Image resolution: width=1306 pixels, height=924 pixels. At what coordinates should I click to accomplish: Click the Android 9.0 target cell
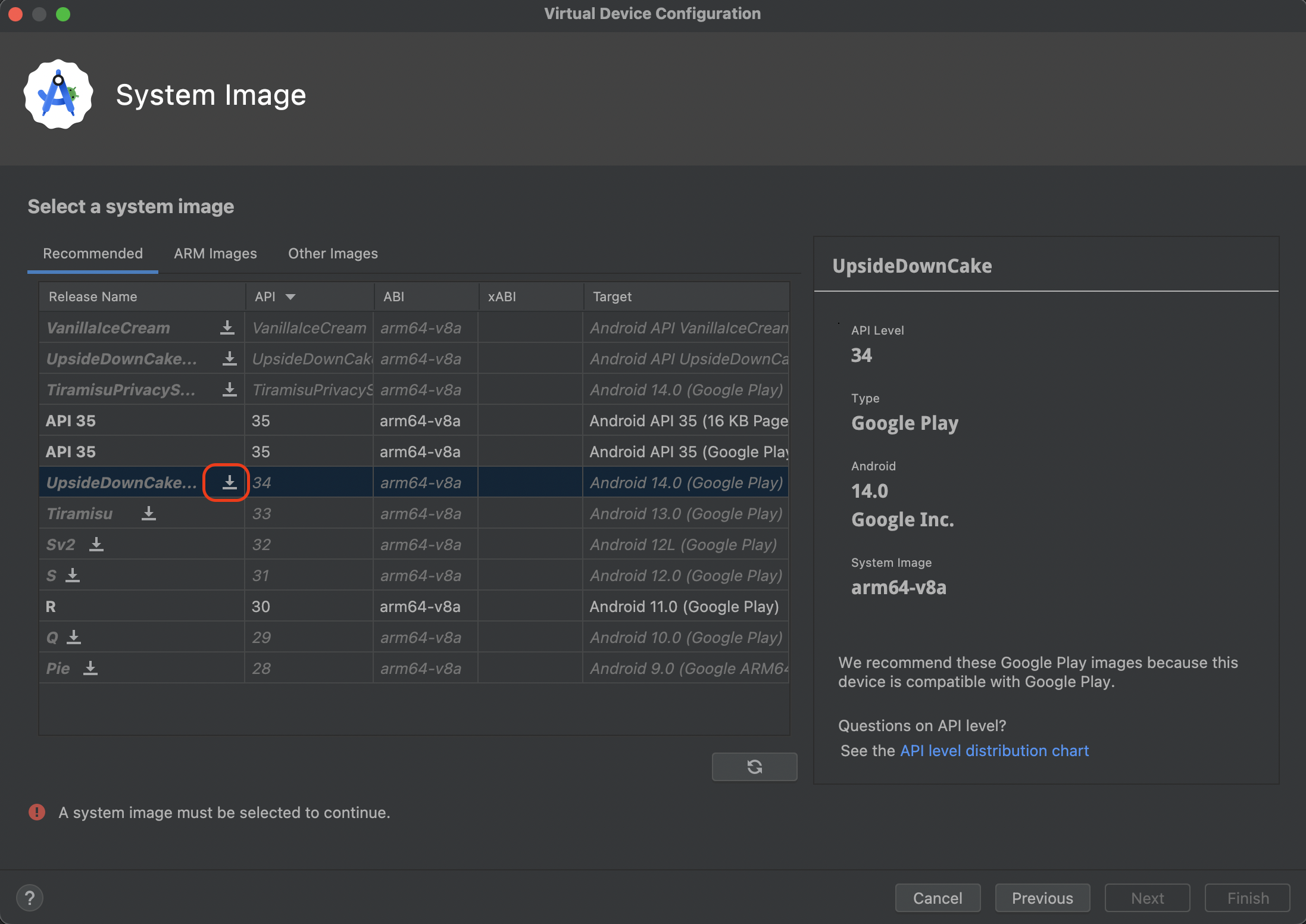[686, 669]
